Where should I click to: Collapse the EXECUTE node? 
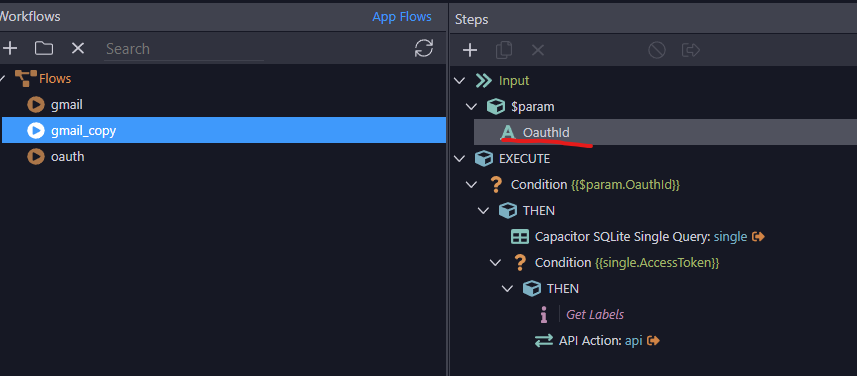460,159
